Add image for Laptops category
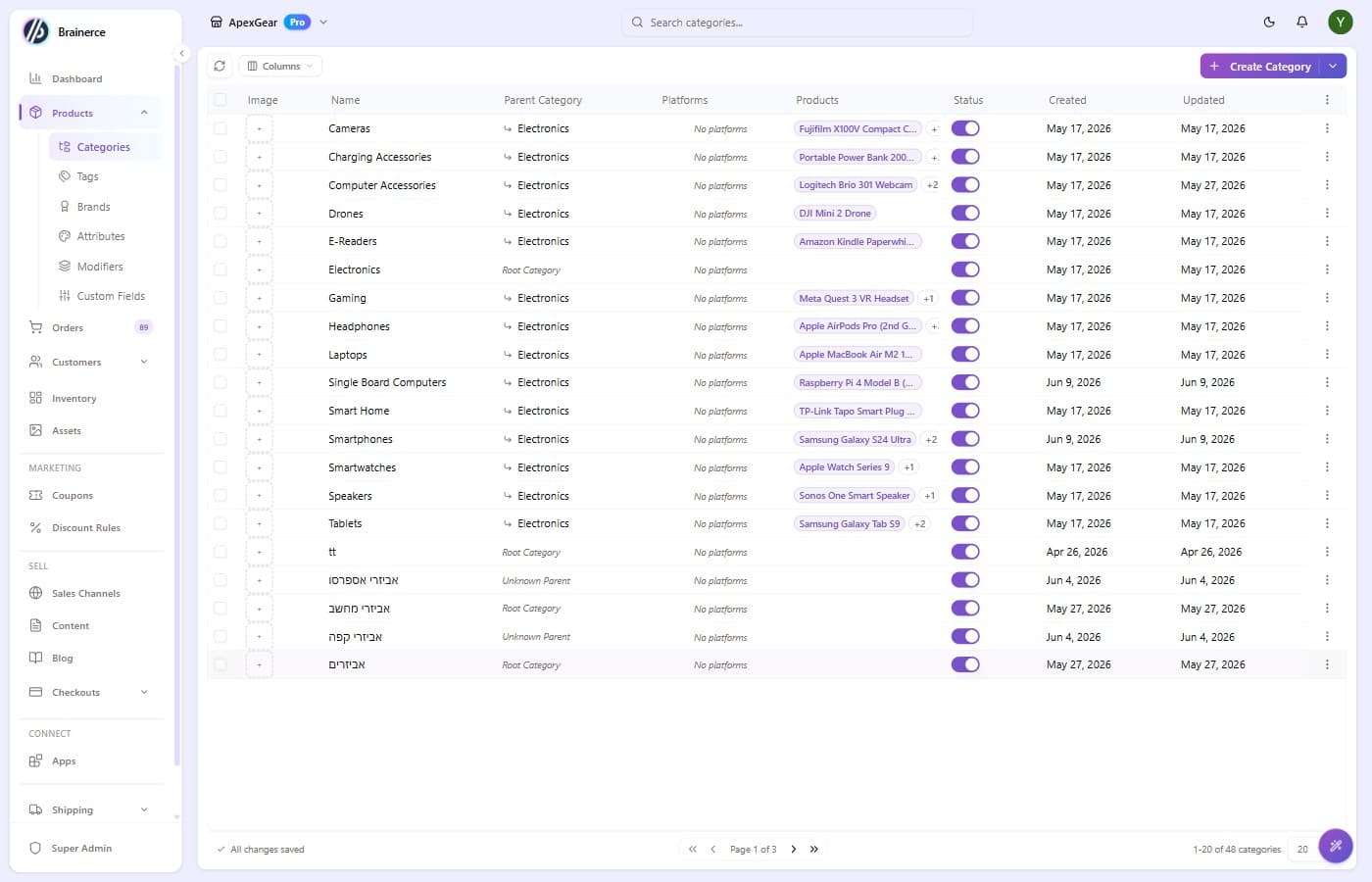 pos(260,355)
